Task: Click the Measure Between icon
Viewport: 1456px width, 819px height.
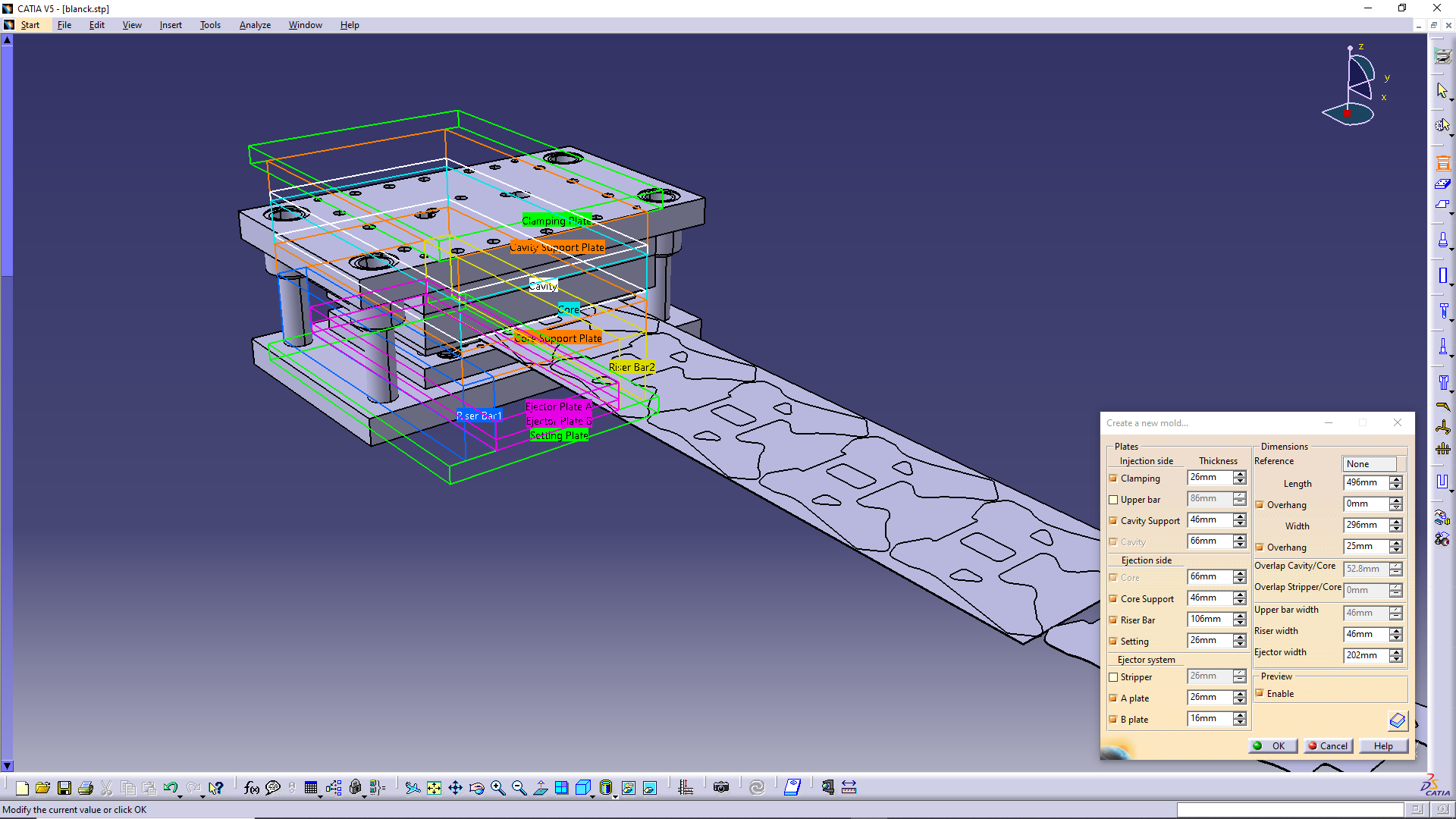Action: (849, 788)
